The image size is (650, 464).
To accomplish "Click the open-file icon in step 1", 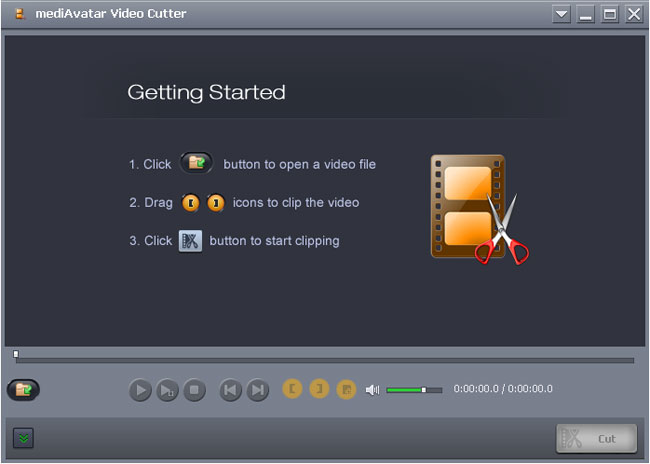I will 196,163.
